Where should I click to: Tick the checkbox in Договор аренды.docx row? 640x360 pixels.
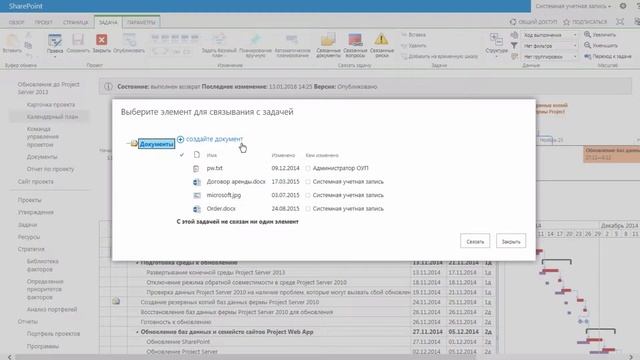tap(308, 182)
